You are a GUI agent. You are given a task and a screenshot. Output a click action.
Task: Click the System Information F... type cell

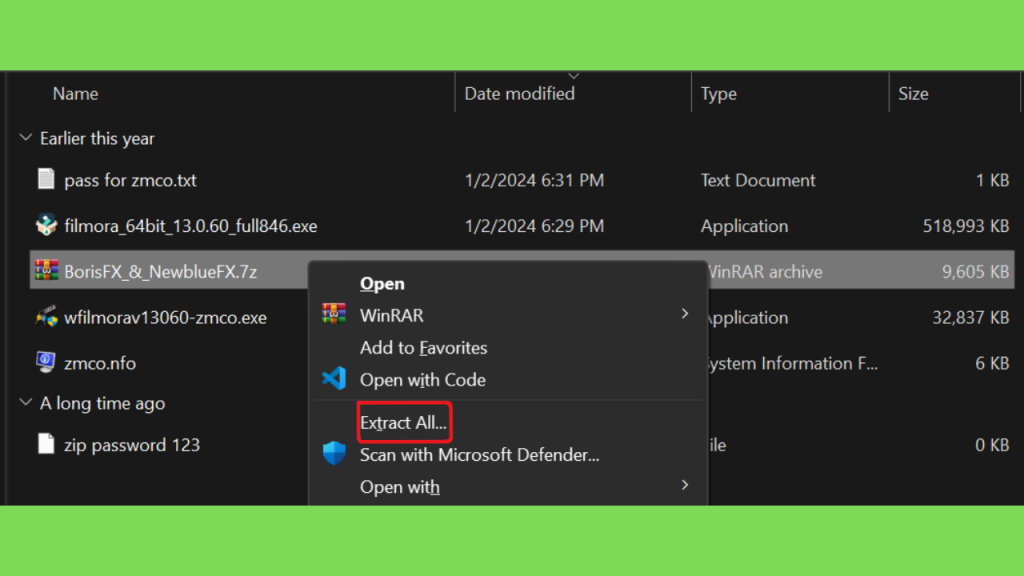coord(793,363)
